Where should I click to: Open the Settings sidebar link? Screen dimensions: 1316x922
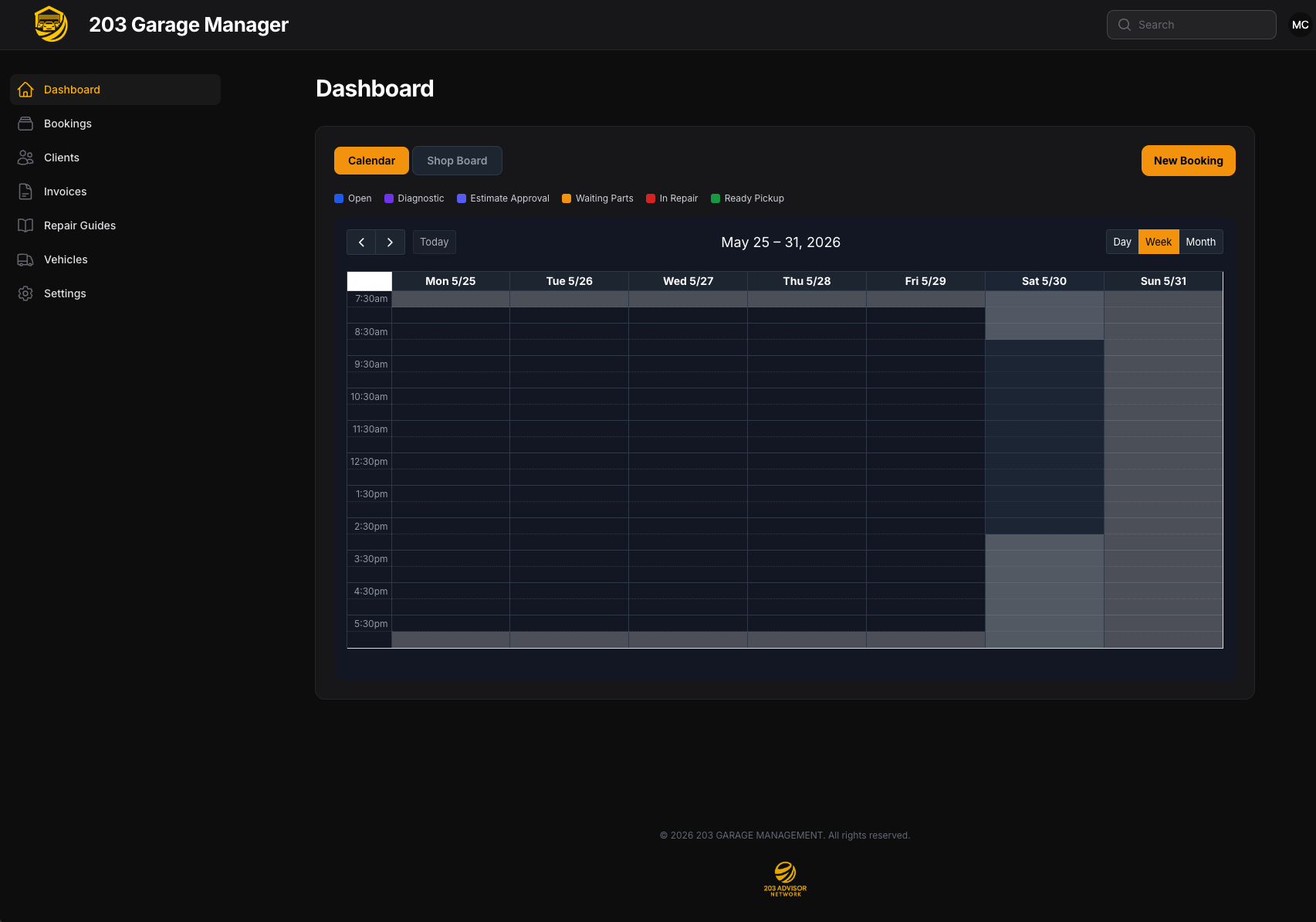pyautogui.click(x=115, y=293)
